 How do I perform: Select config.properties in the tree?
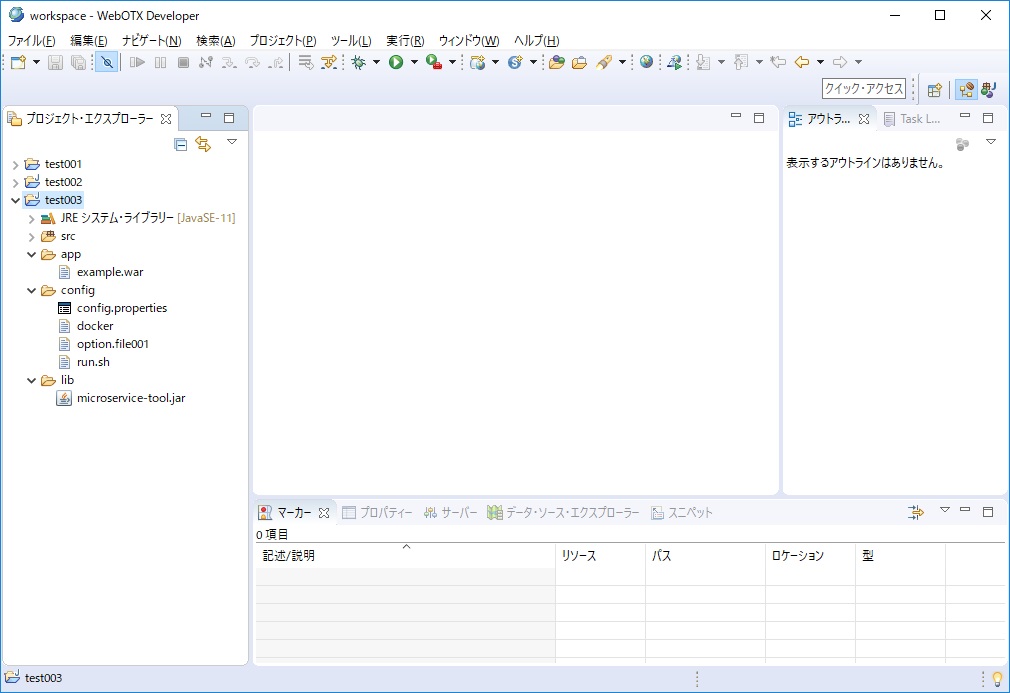click(x=121, y=308)
